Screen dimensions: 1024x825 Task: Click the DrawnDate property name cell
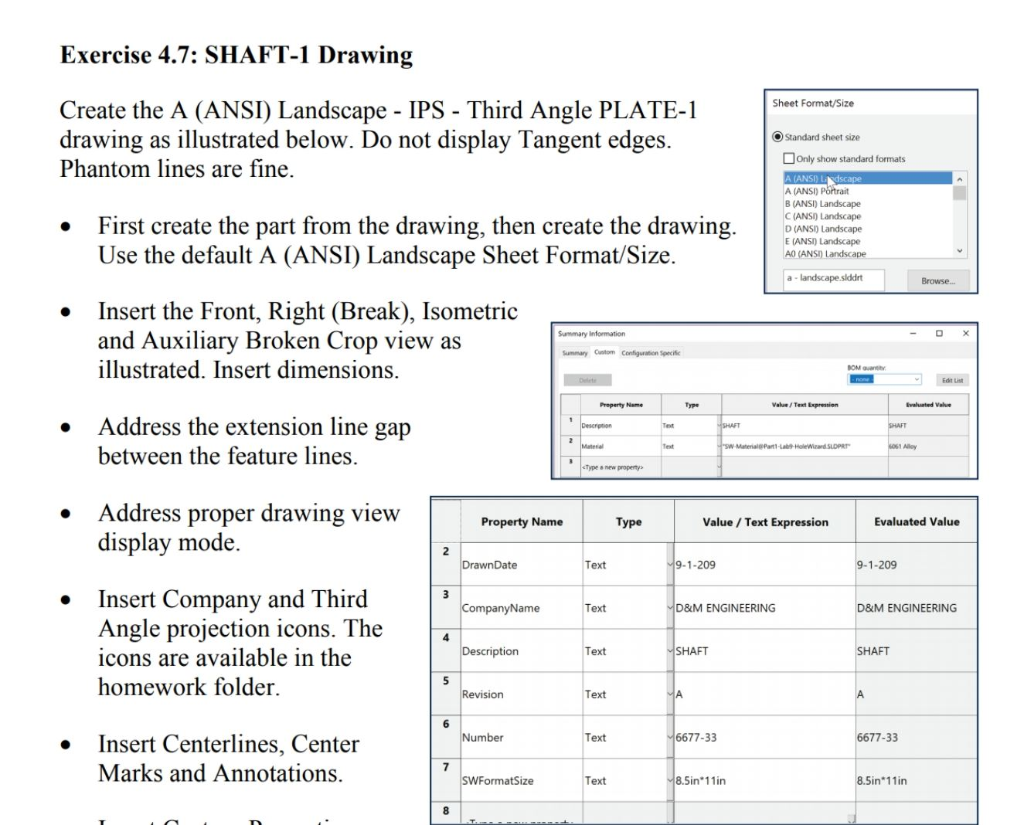[521, 564]
